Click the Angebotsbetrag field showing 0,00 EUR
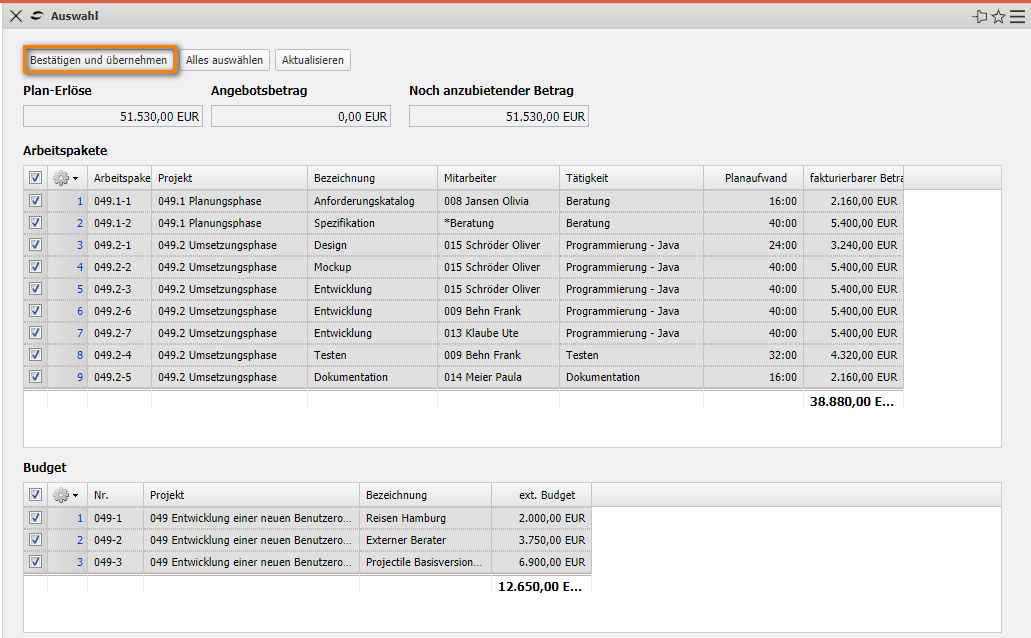1031x638 pixels. (x=300, y=117)
